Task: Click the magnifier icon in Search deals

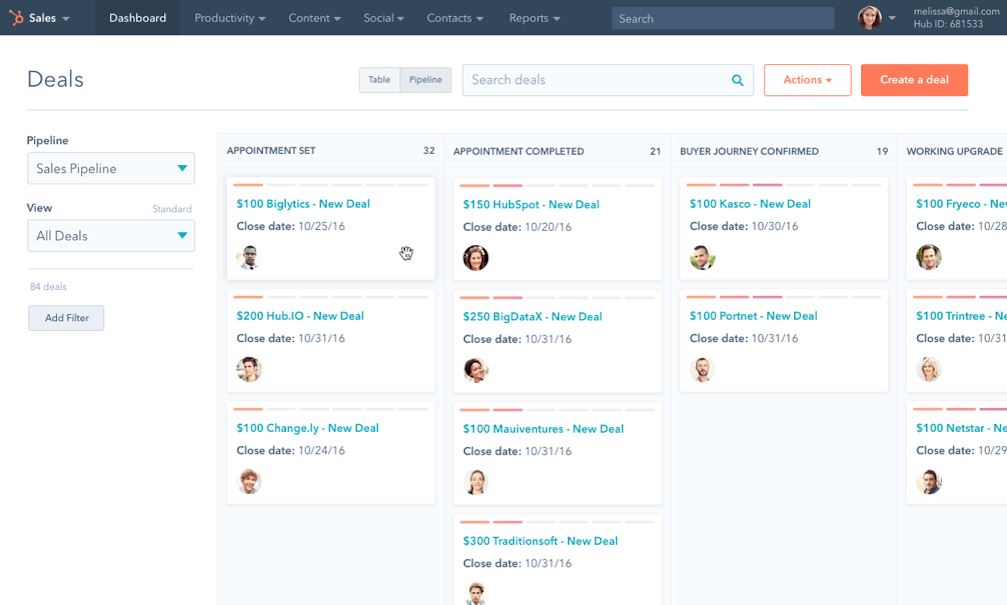Action: 737,80
